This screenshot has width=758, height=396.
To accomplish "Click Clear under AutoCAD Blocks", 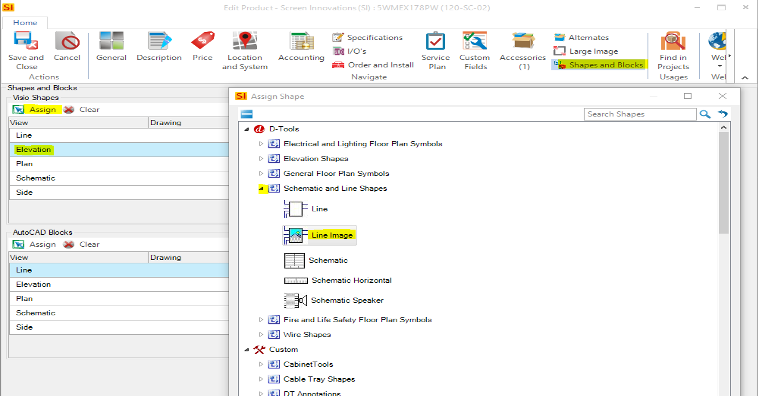I will (82, 244).
